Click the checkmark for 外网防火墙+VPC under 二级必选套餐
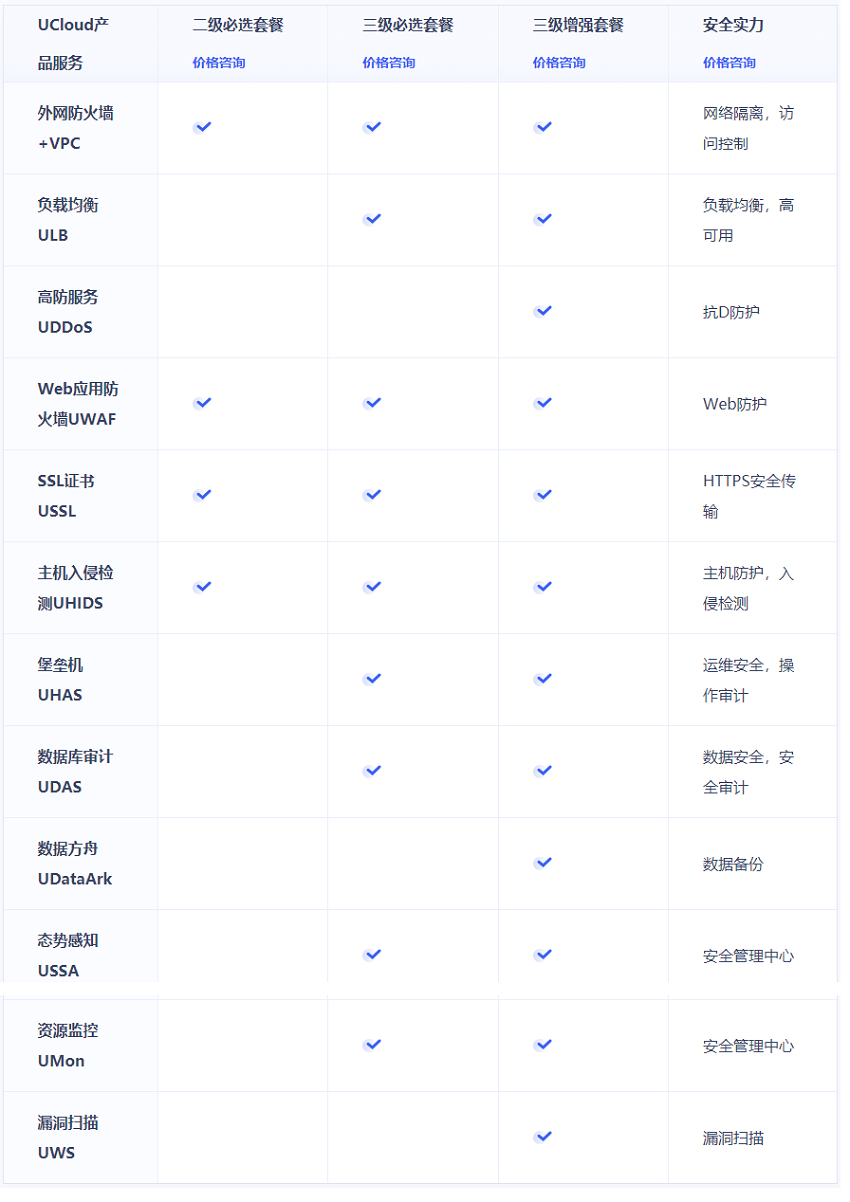The image size is (850, 1202). pyautogui.click(x=203, y=127)
